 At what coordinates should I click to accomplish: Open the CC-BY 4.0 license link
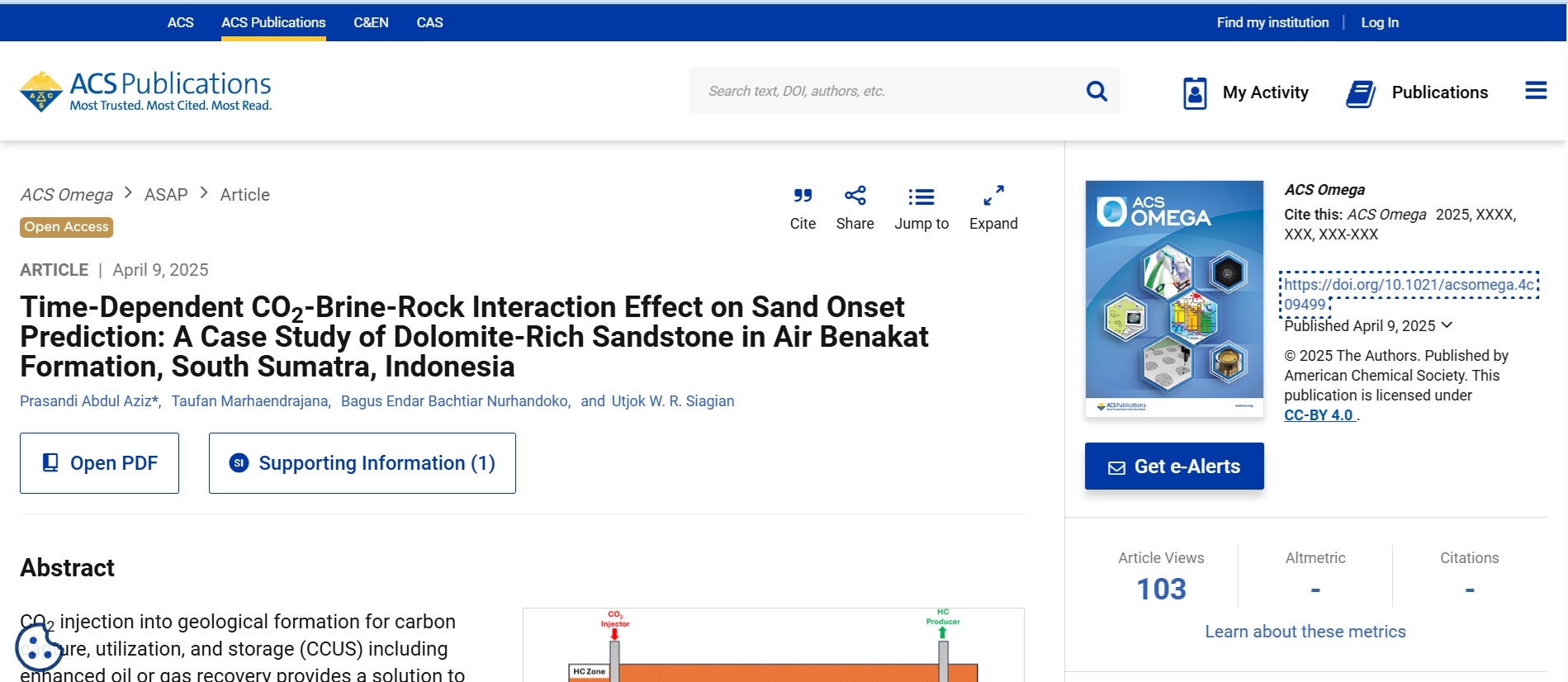[x=1319, y=415]
